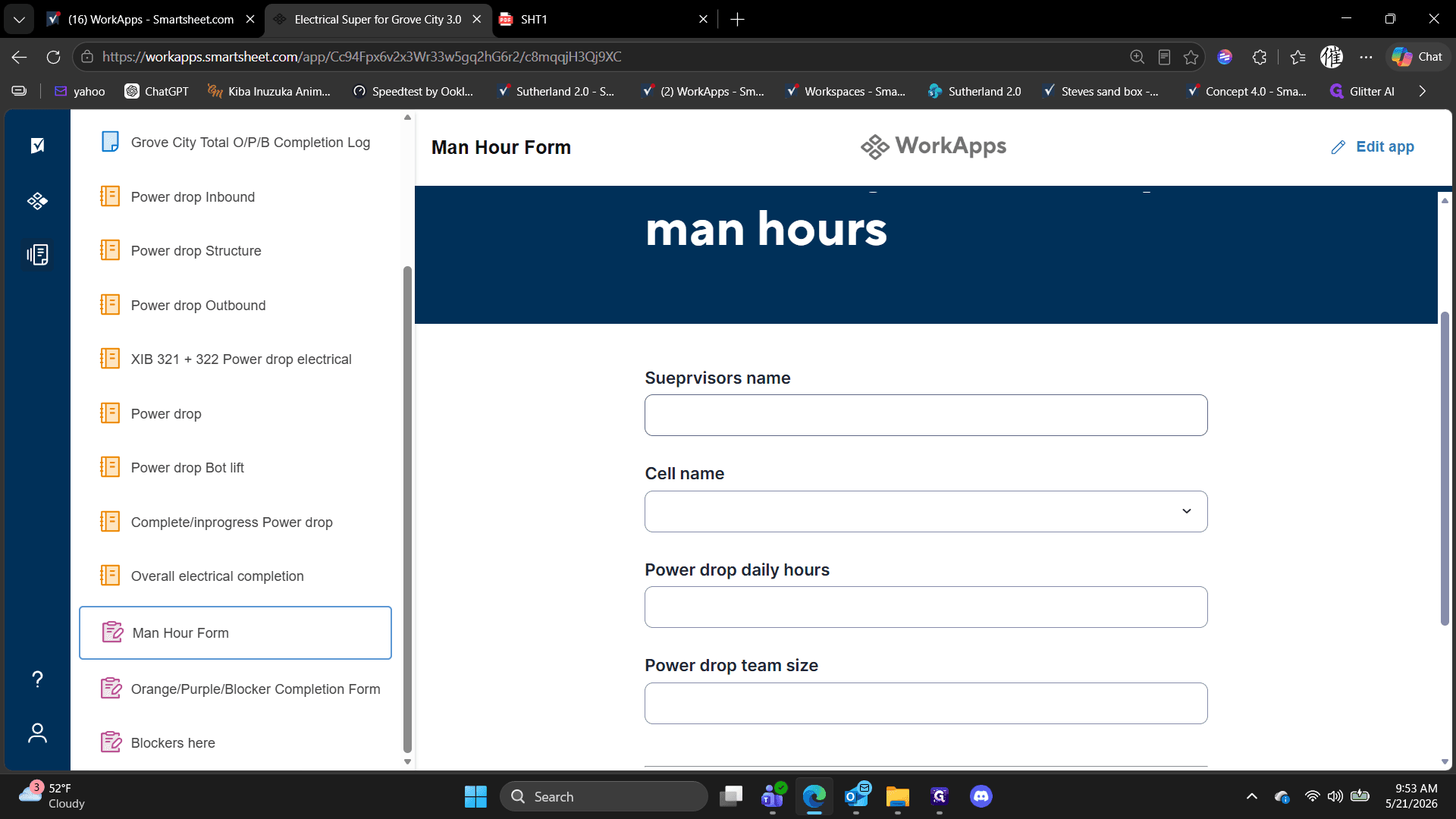Click the Windows Start button

475,796
